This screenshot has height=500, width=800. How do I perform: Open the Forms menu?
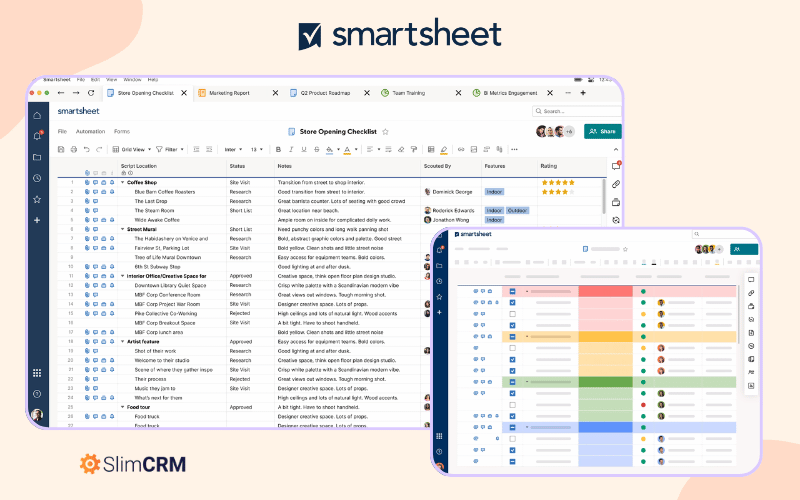(122, 132)
